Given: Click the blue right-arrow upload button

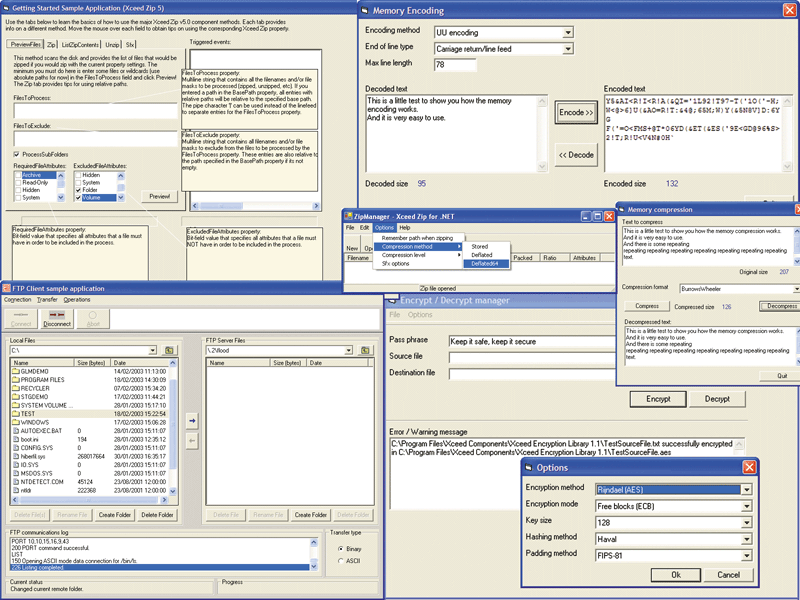Looking at the screenshot, I should pos(192,421).
